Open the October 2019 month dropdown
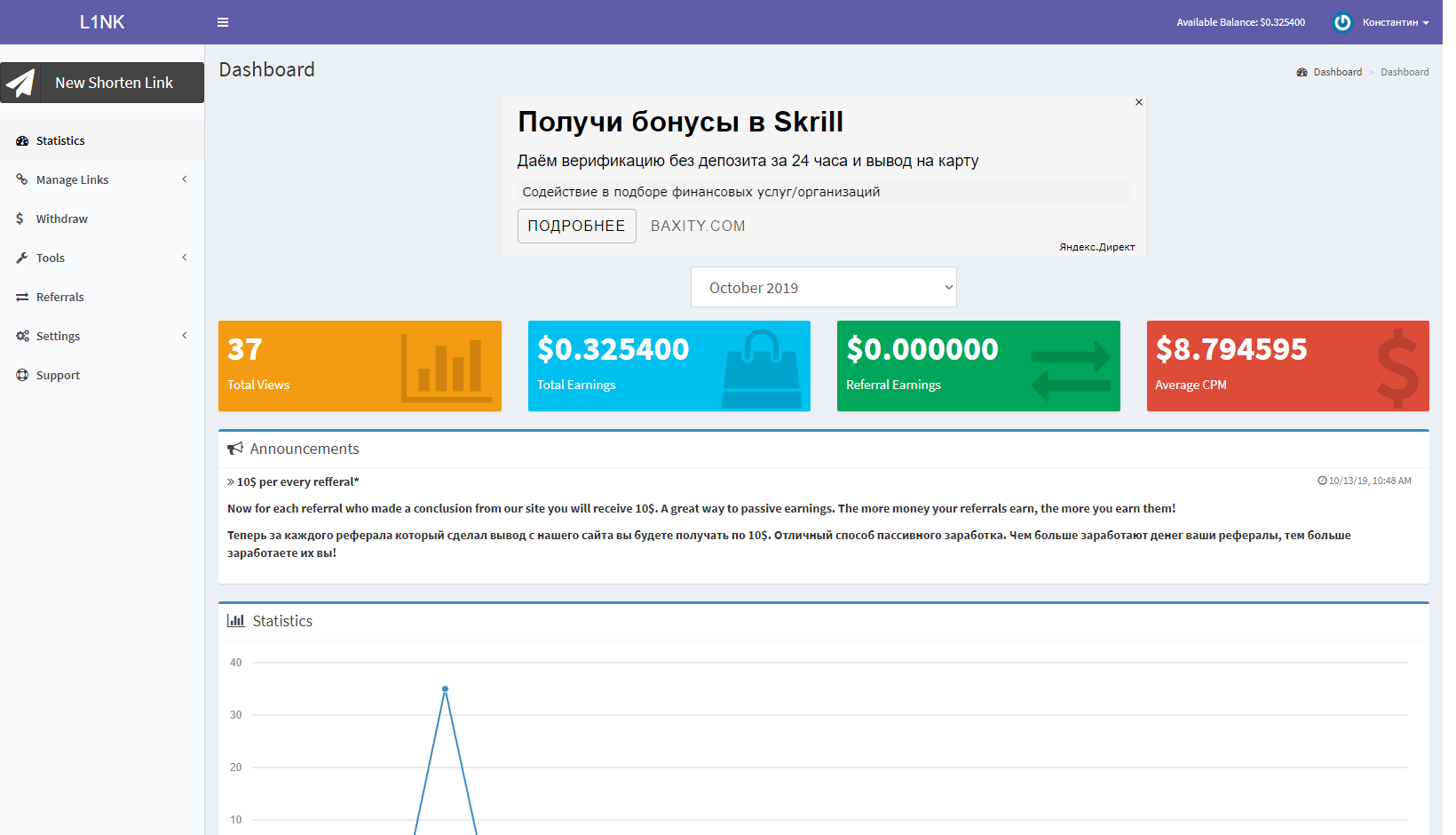Image resolution: width=1456 pixels, height=835 pixels. point(823,287)
